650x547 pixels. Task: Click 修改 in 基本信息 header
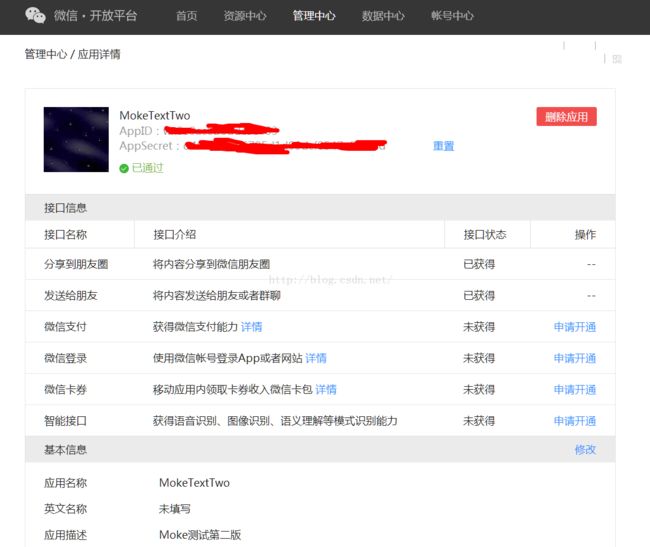point(585,450)
